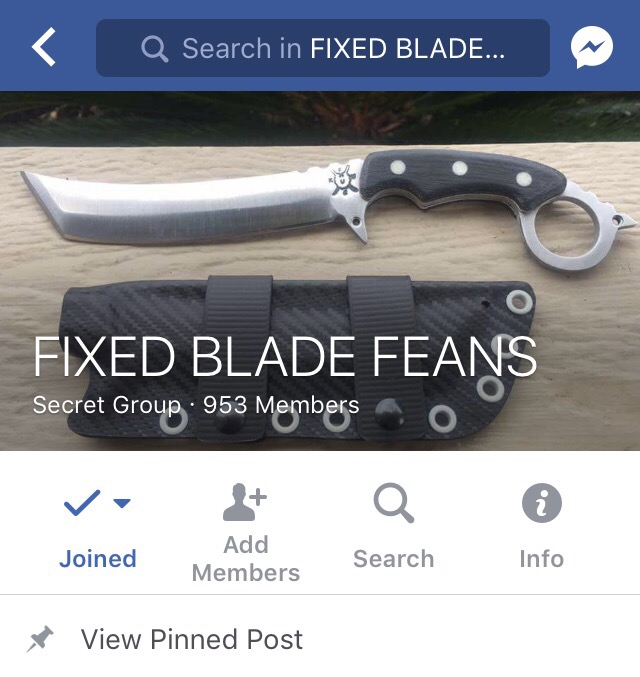Tap the back arrow icon
Viewport: 640px width, 677px height.
pyautogui.click(x=44, y=47)
